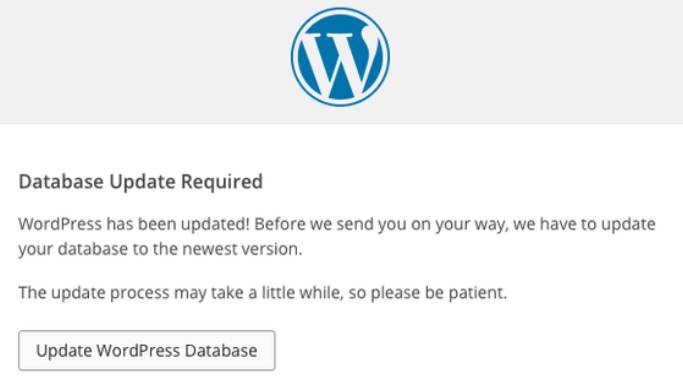Click the word Update in the heading

(142, 182)
